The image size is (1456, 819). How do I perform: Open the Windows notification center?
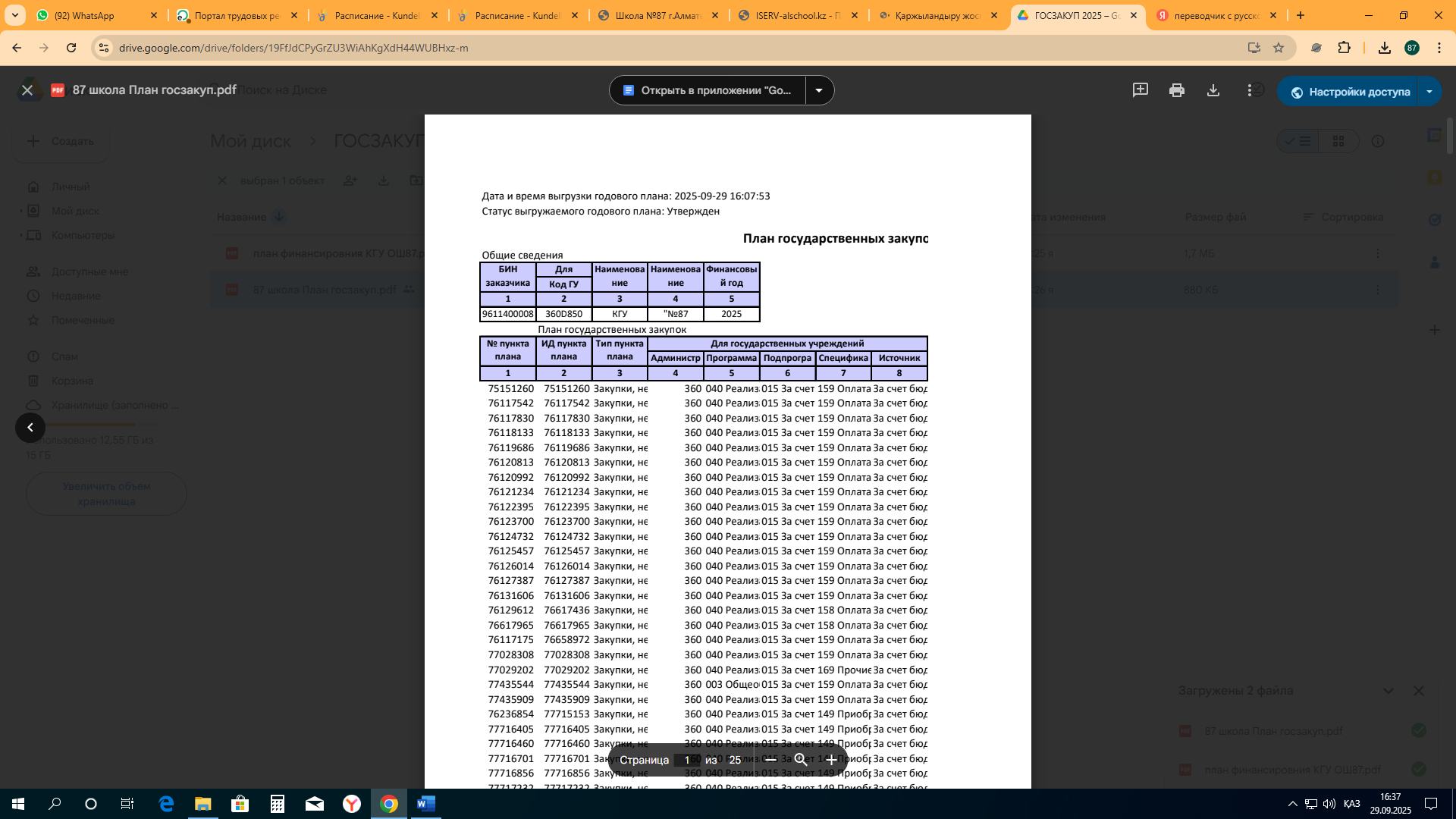[1431, 804]
